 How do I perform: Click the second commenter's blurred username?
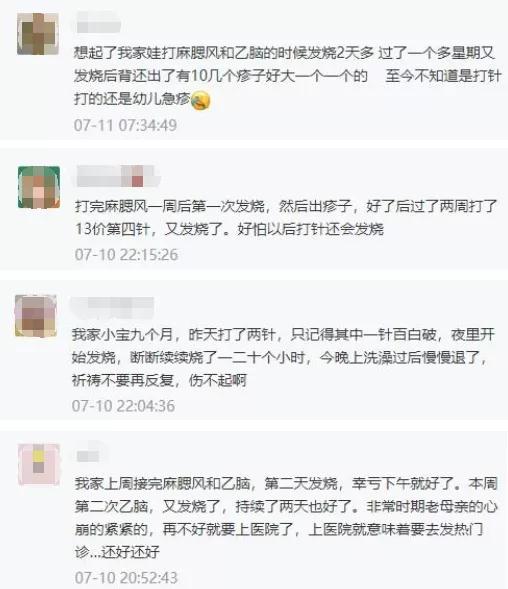(118, 176)
